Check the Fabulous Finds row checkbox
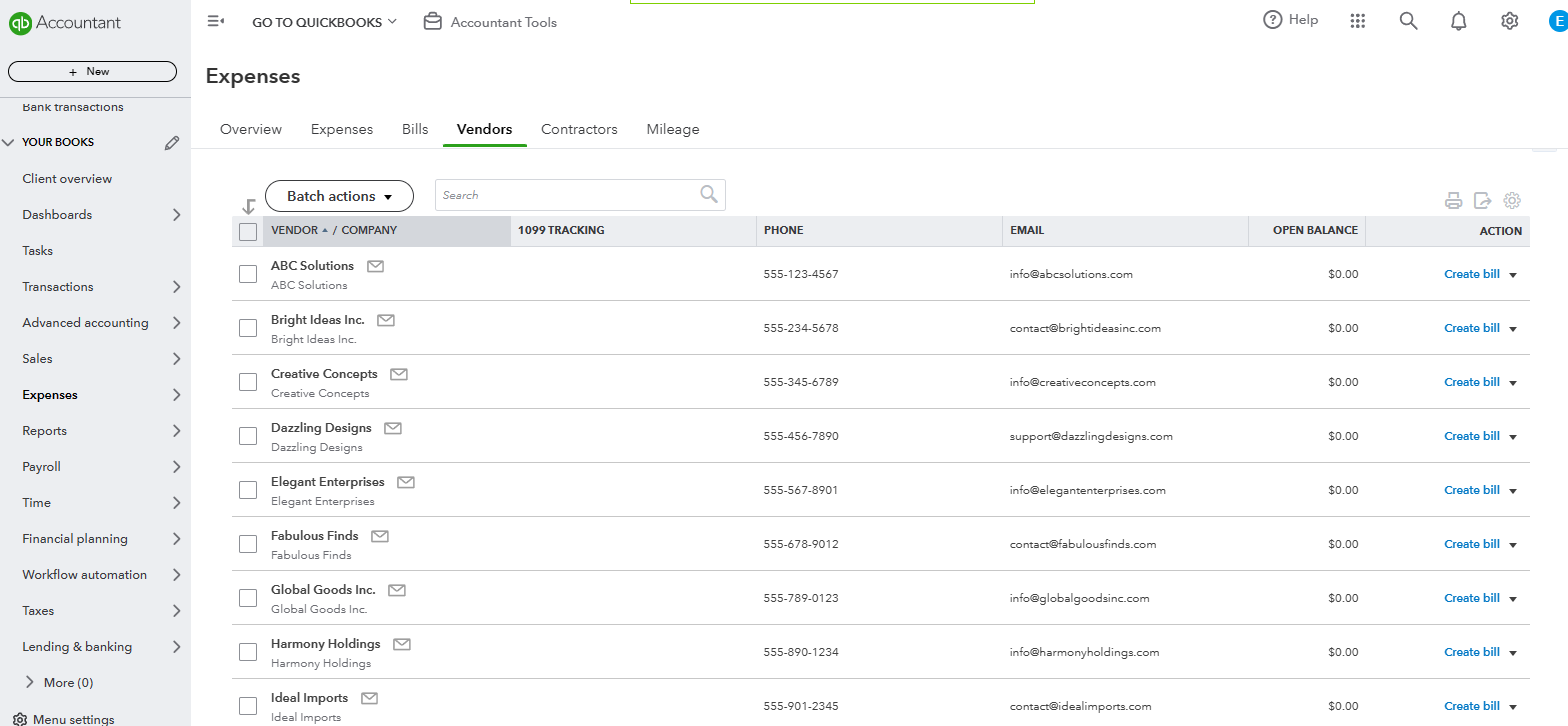This screenshot has height=726, width=1568. 248,544
